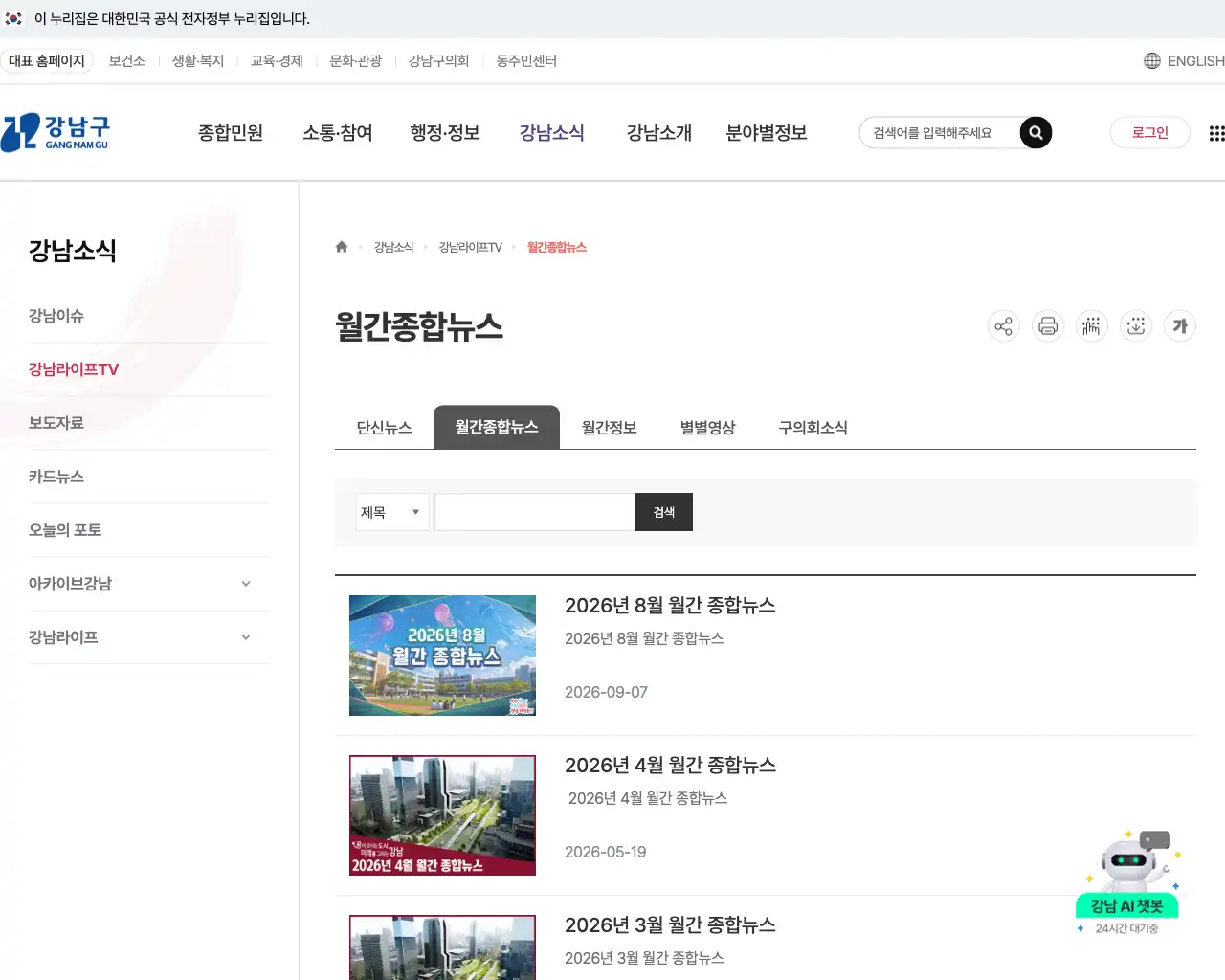Open the 2026년 4월 월간 종합뉴스 thumbnail
This screenshot has width=1225, height=980.
pos(442,815)
